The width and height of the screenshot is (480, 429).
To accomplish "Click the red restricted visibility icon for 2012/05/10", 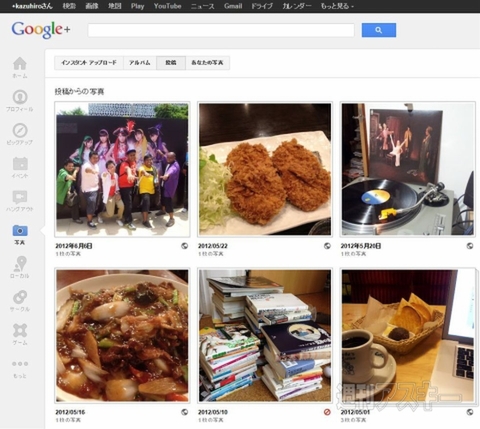I will [327, 412].
